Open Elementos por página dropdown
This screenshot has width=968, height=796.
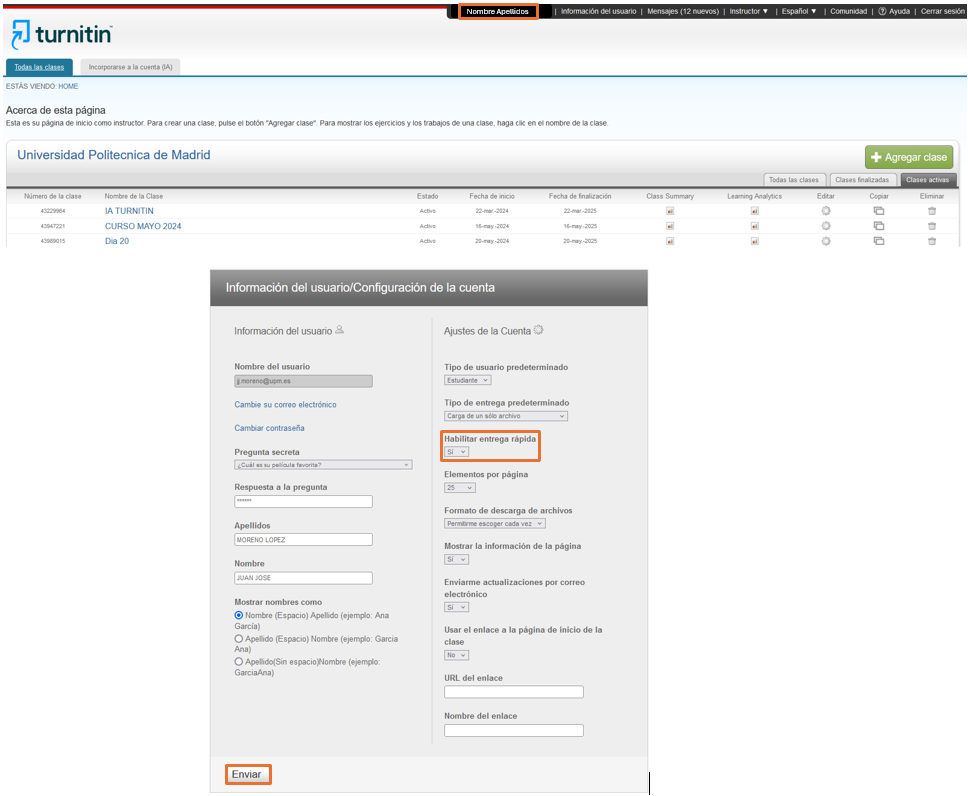[459, 488]
